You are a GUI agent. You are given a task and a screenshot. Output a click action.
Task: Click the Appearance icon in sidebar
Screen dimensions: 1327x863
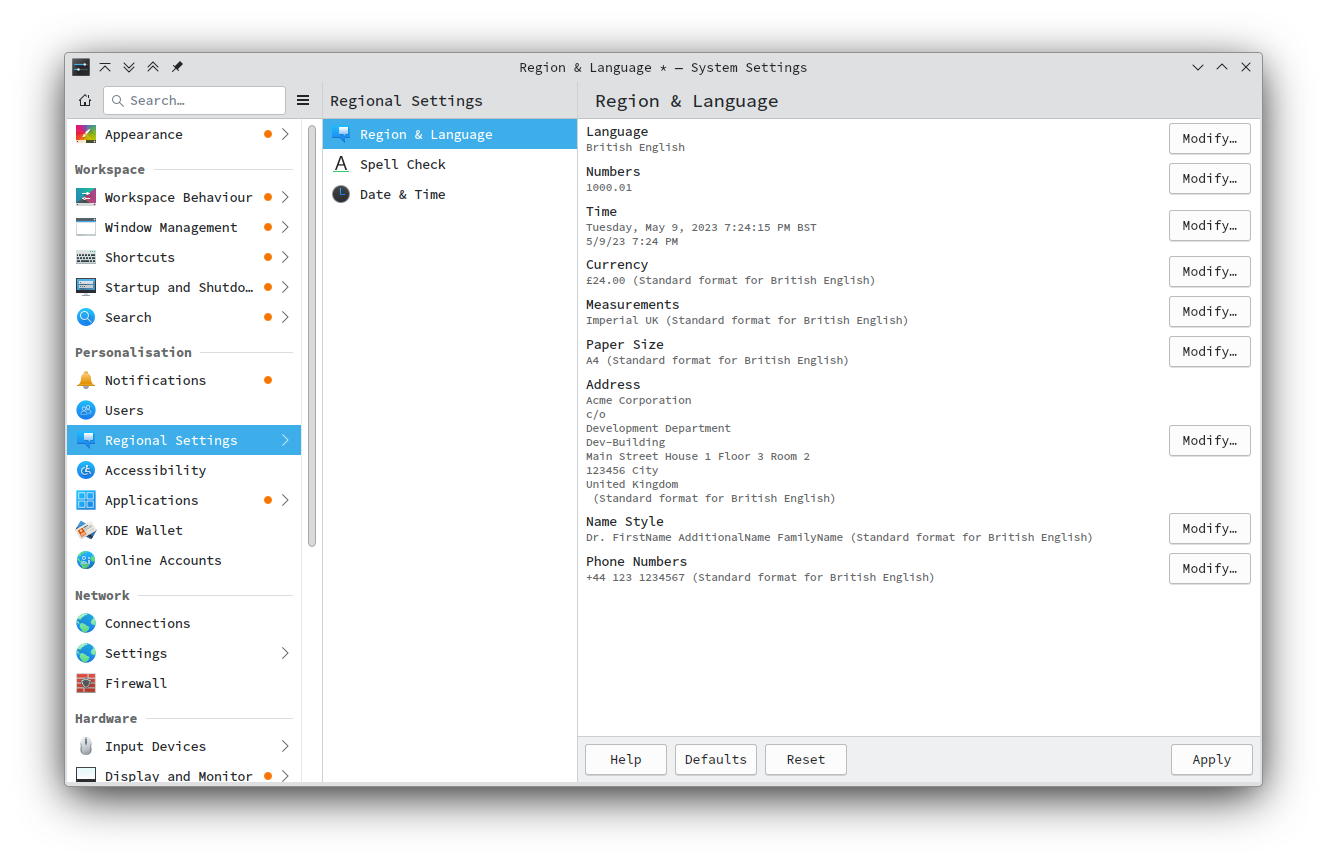point(86,134)
